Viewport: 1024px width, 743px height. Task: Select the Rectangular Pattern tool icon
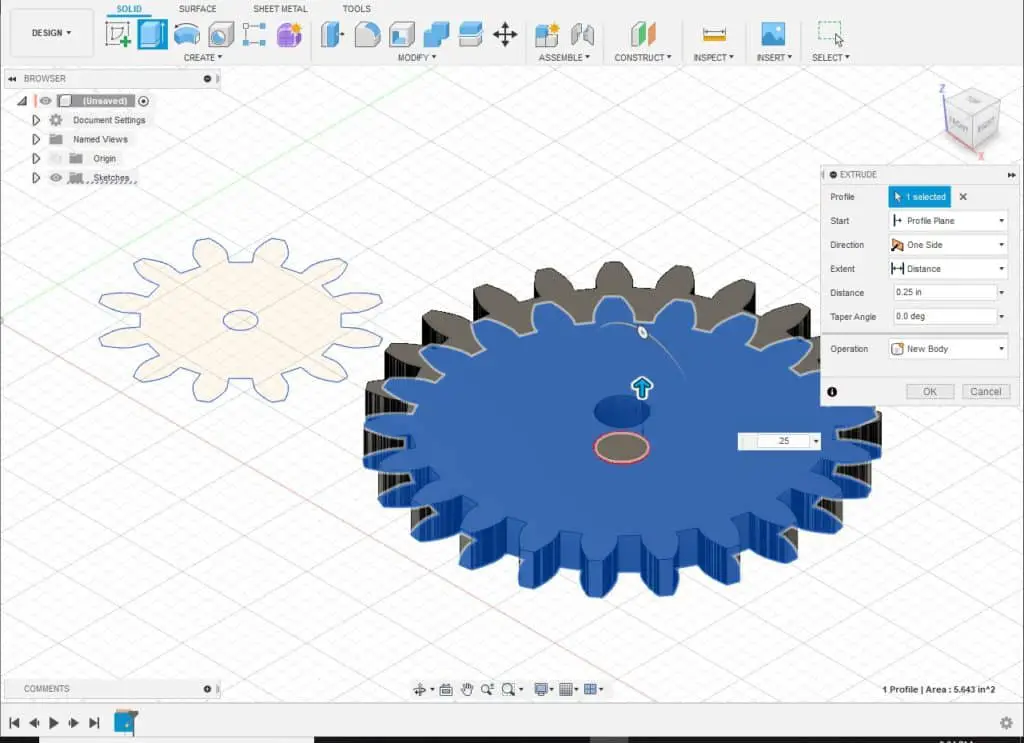(x=254, y=34)
